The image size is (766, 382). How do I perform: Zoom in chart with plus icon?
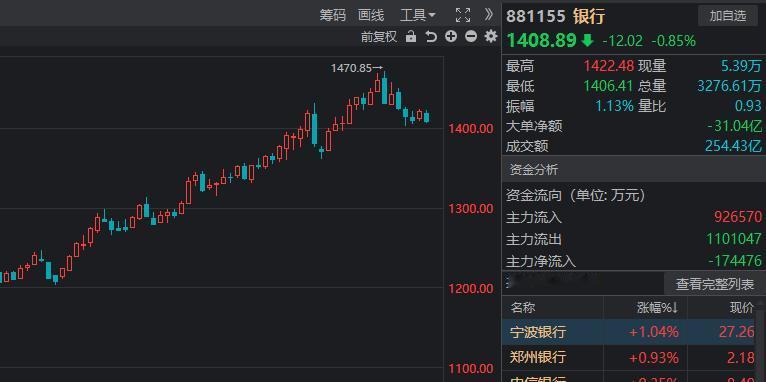click(451, 36)
